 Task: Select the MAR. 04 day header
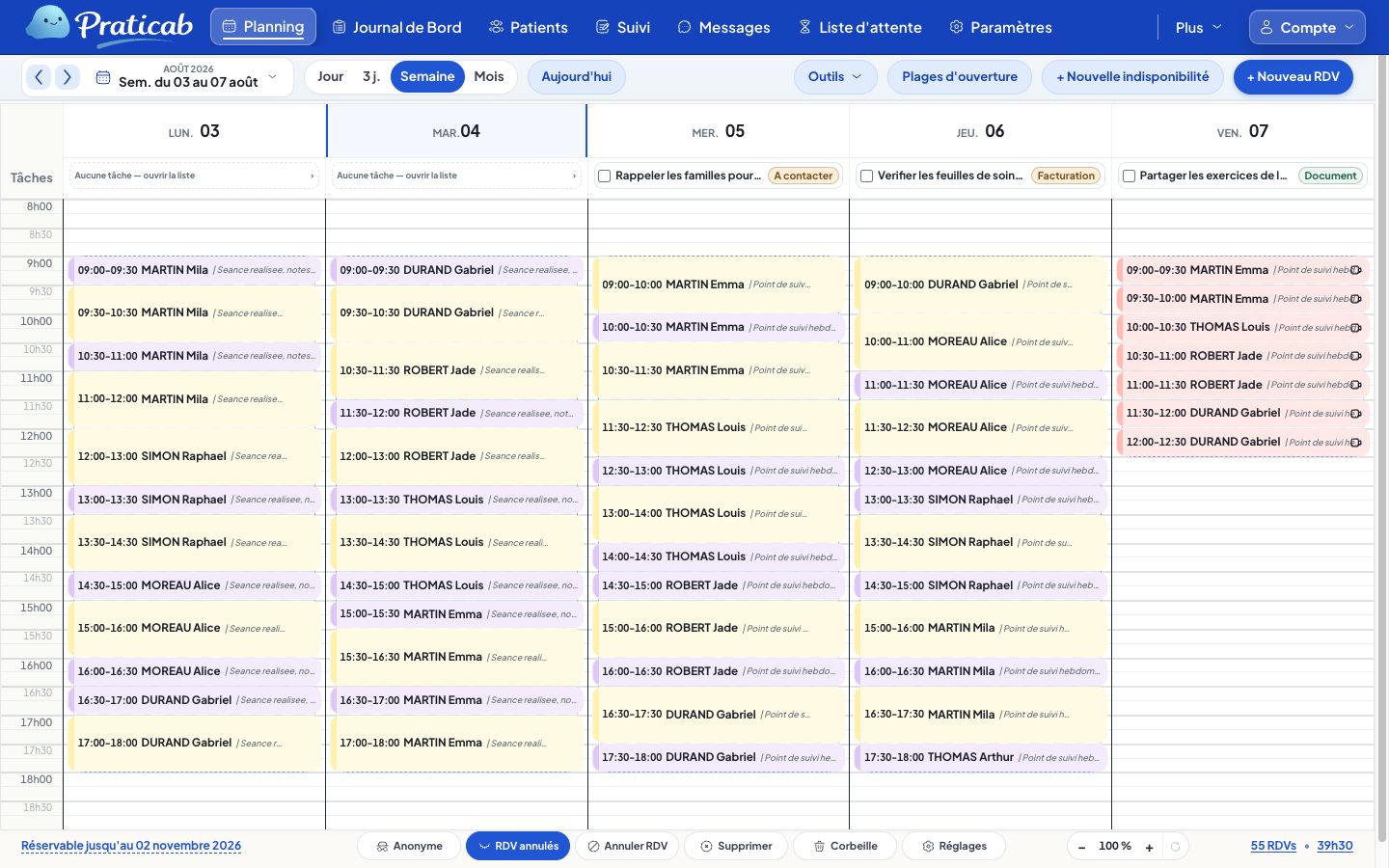pyautogui.click(x=456, y=131)
